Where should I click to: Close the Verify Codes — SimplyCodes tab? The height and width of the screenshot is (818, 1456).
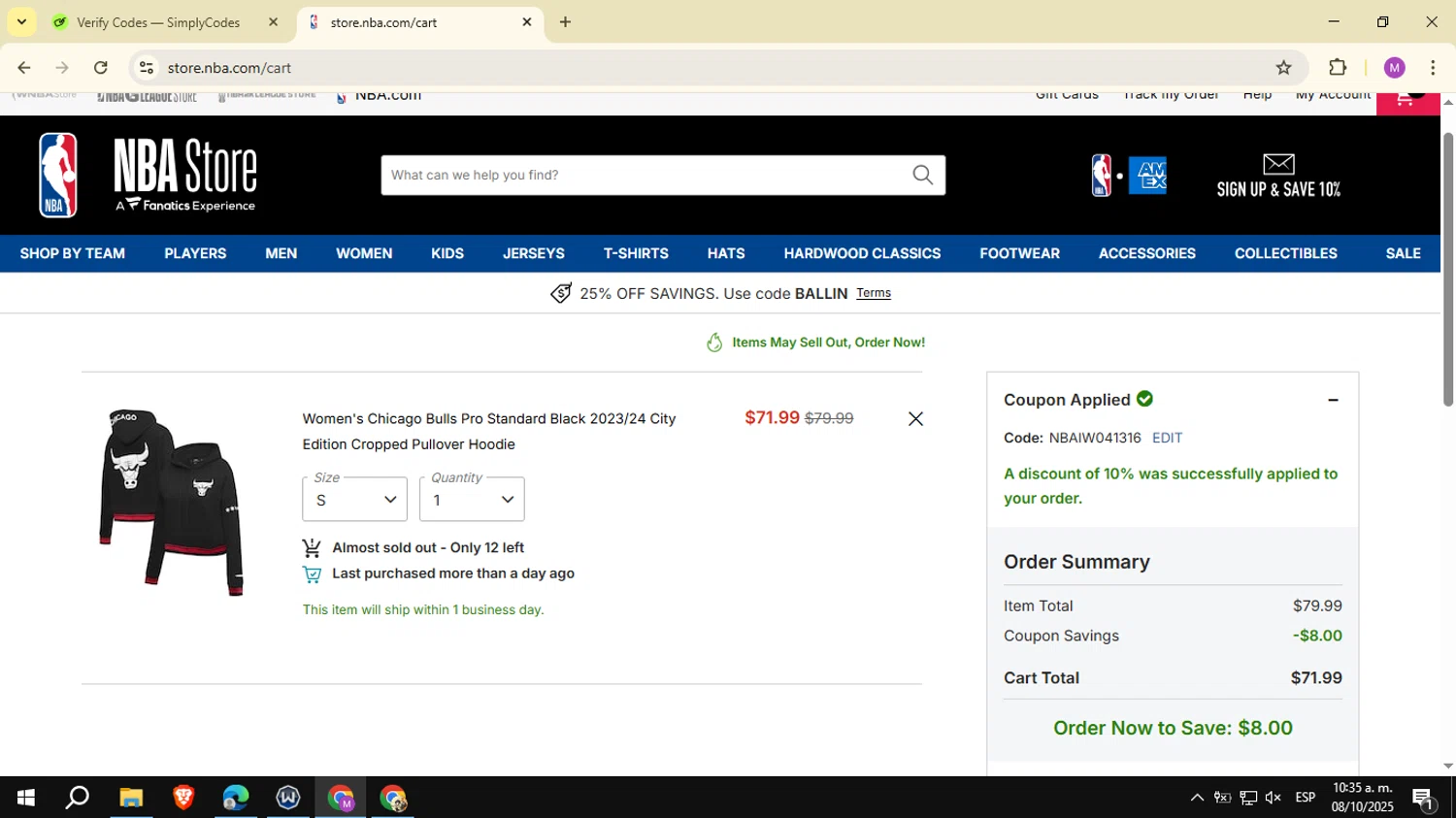point(273,22)
